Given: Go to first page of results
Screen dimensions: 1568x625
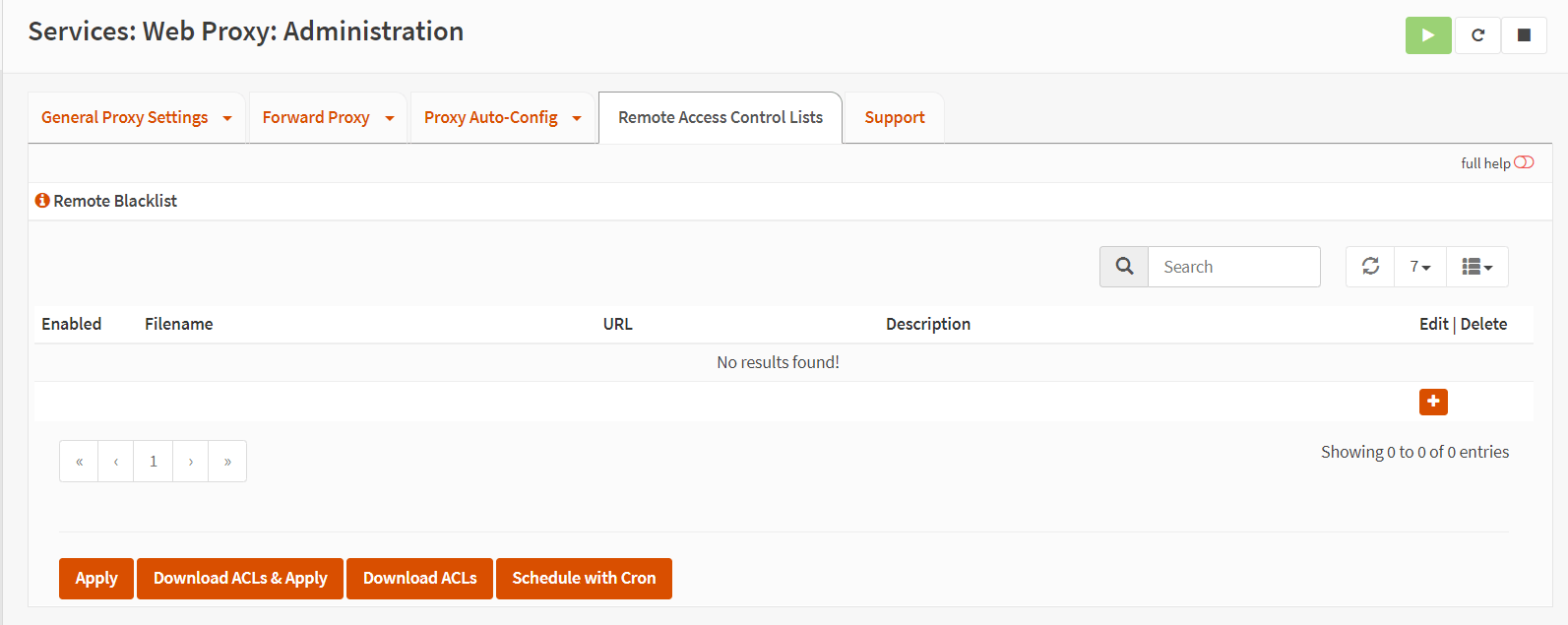Looking at the screenshot, I should pos(79,462).
